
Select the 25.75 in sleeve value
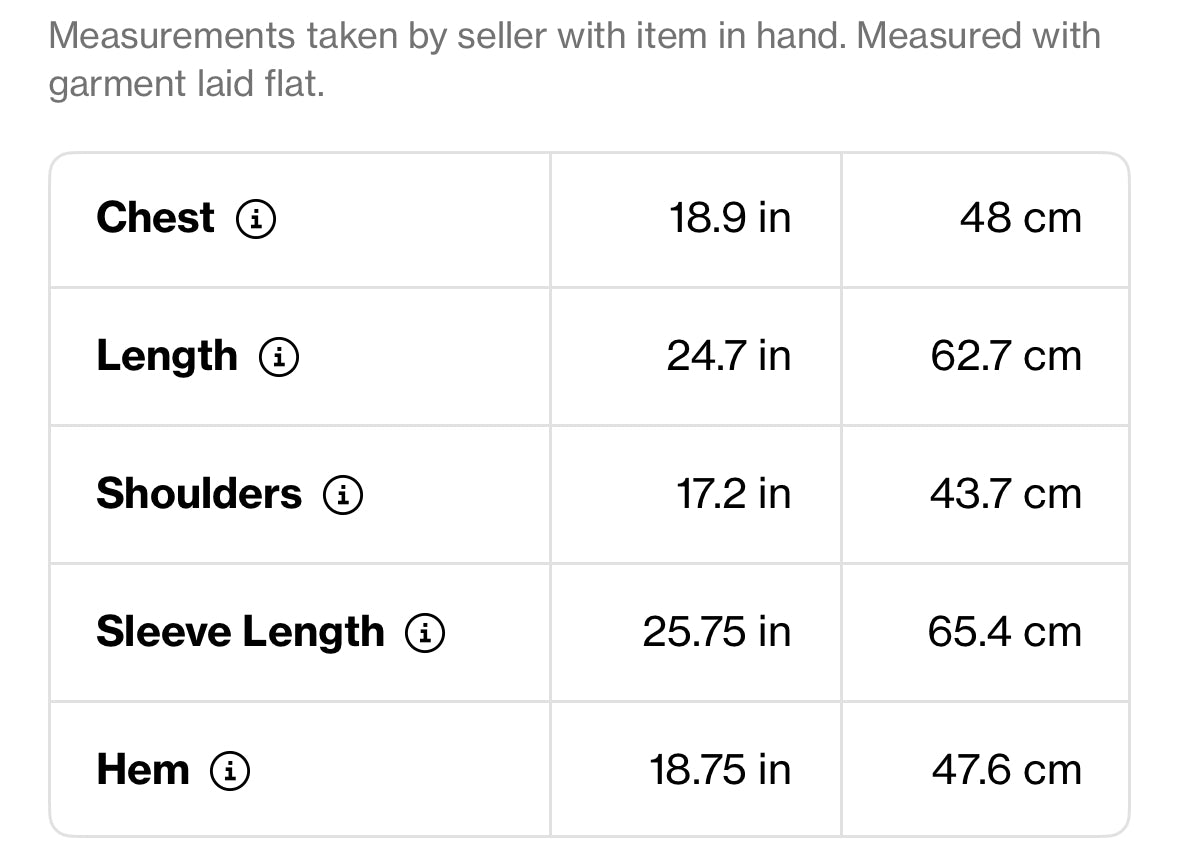(x=717, y=632)
